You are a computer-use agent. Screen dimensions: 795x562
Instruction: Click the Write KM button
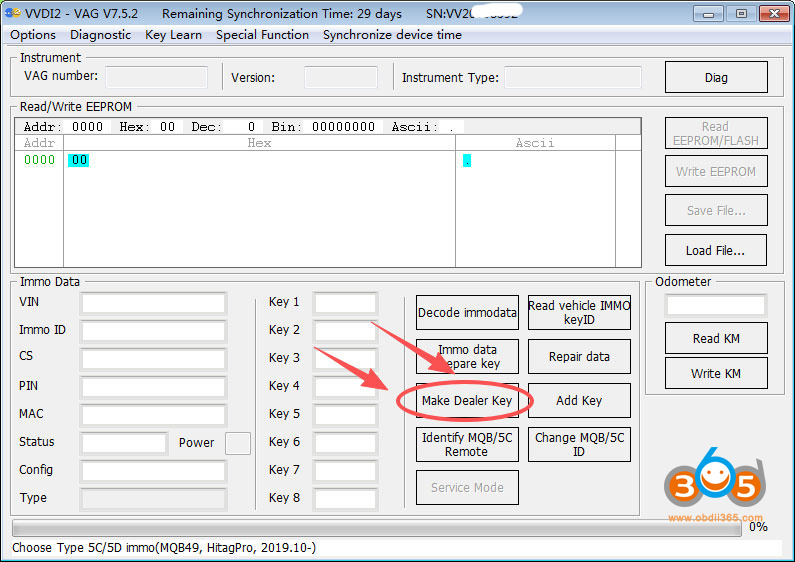click(716, 373)
